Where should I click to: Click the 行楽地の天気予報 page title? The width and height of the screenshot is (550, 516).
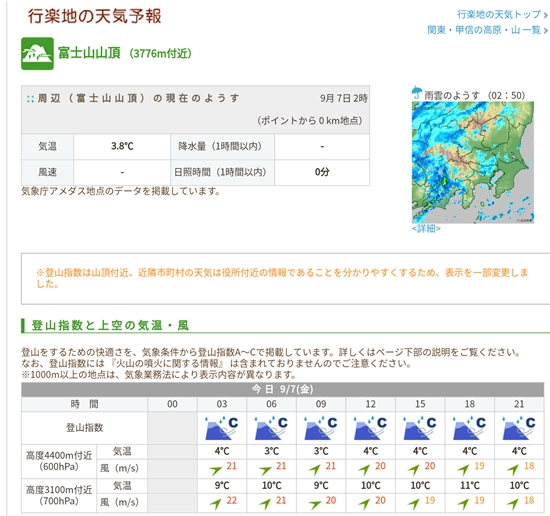point(95,16)
